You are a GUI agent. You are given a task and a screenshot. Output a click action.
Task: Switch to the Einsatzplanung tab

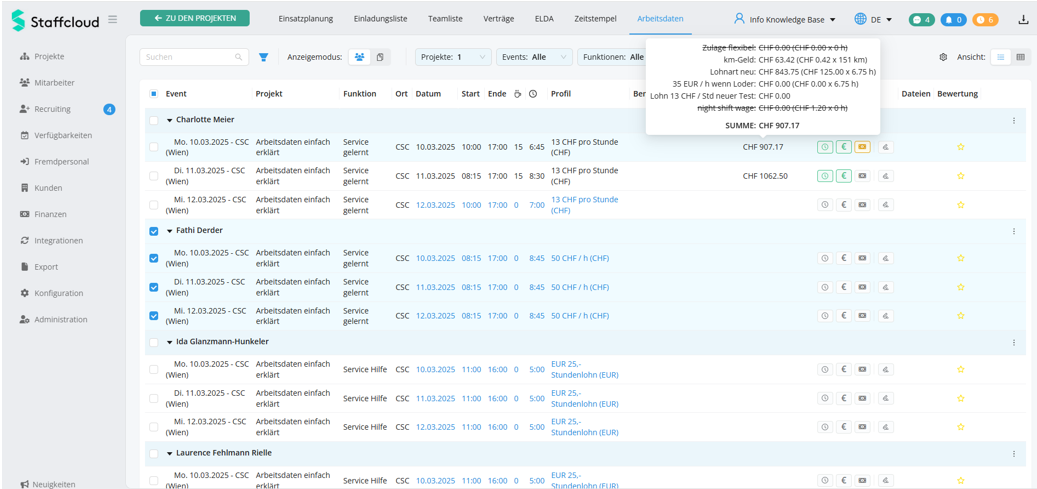click(x=306, y=19)
